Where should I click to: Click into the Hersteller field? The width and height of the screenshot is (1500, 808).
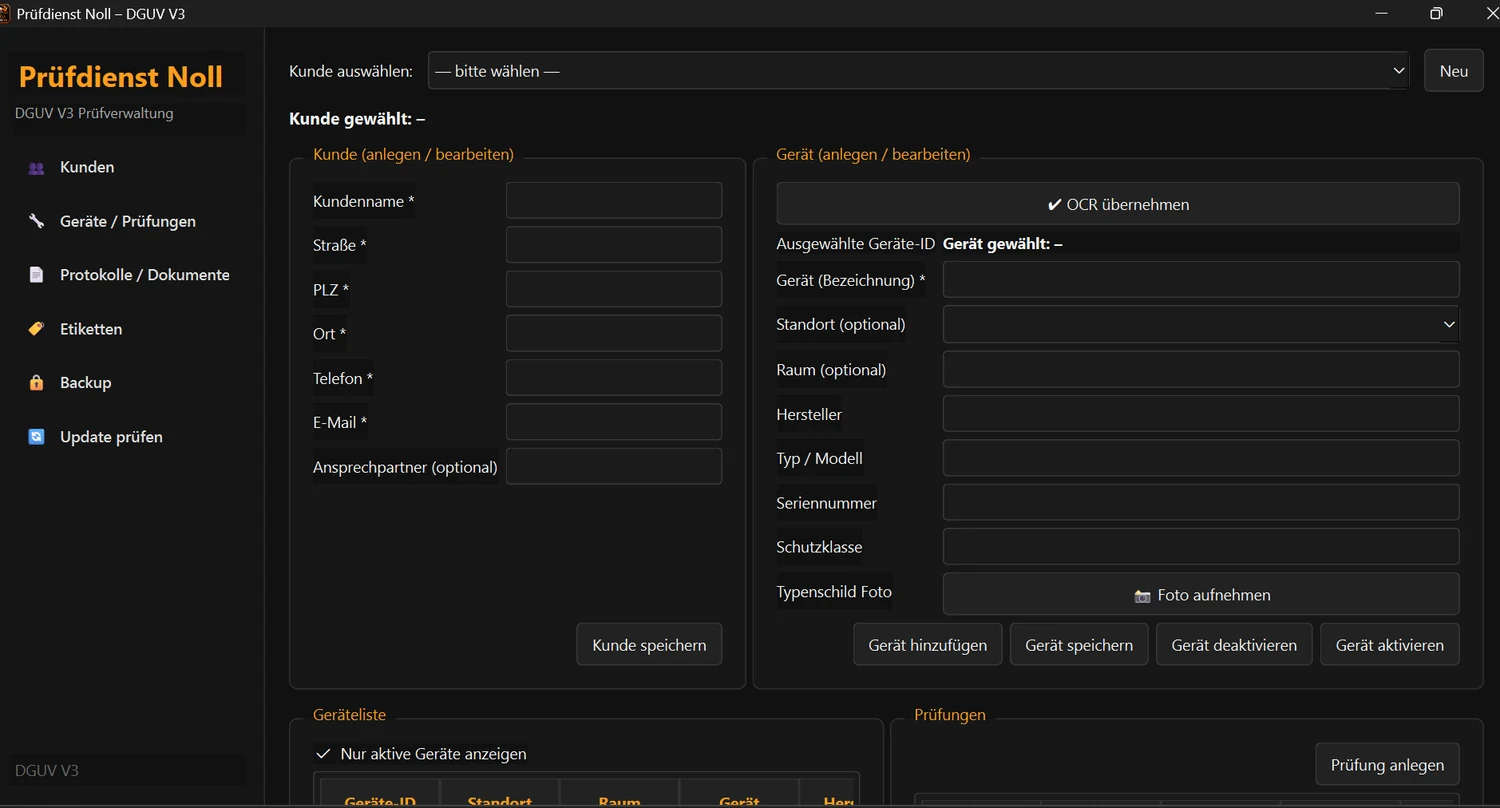coord(1201,414)
